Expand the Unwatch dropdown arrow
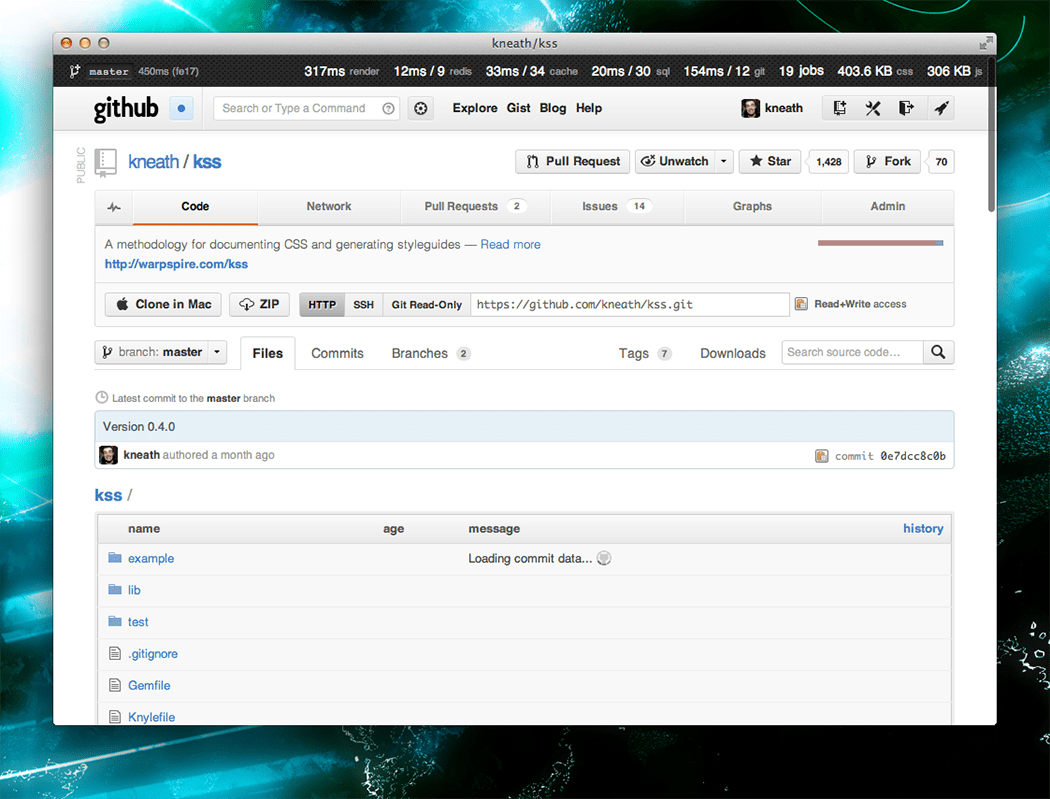Screen dimensions: 1050x799 coord(724,161)
